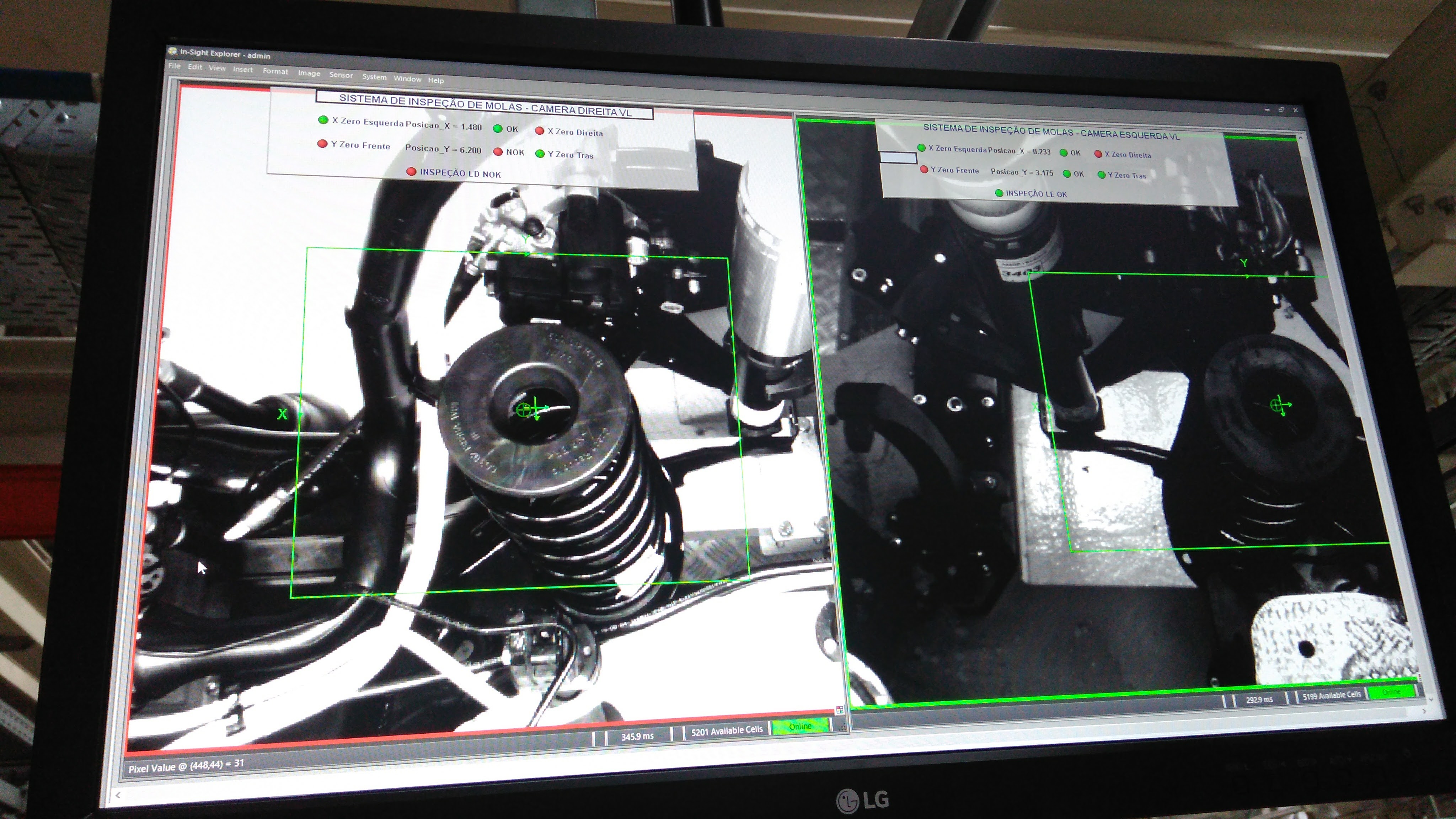Click Posicao_X = 1.480 value
The image size is (1456, 819).
(444, 125)
